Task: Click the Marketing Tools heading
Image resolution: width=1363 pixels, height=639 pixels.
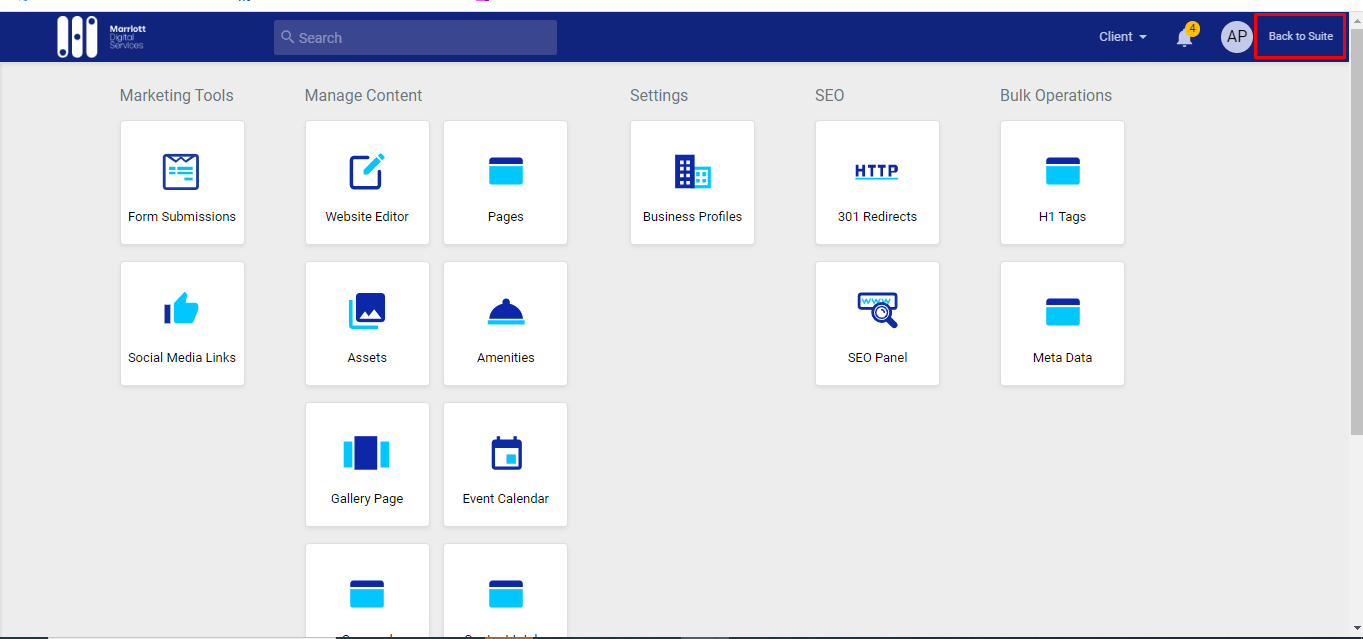Action: 176,95
